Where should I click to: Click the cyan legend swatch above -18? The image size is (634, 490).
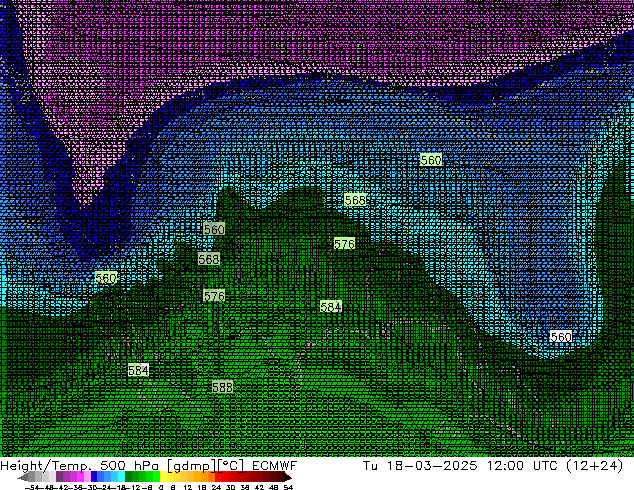[121, 477]
